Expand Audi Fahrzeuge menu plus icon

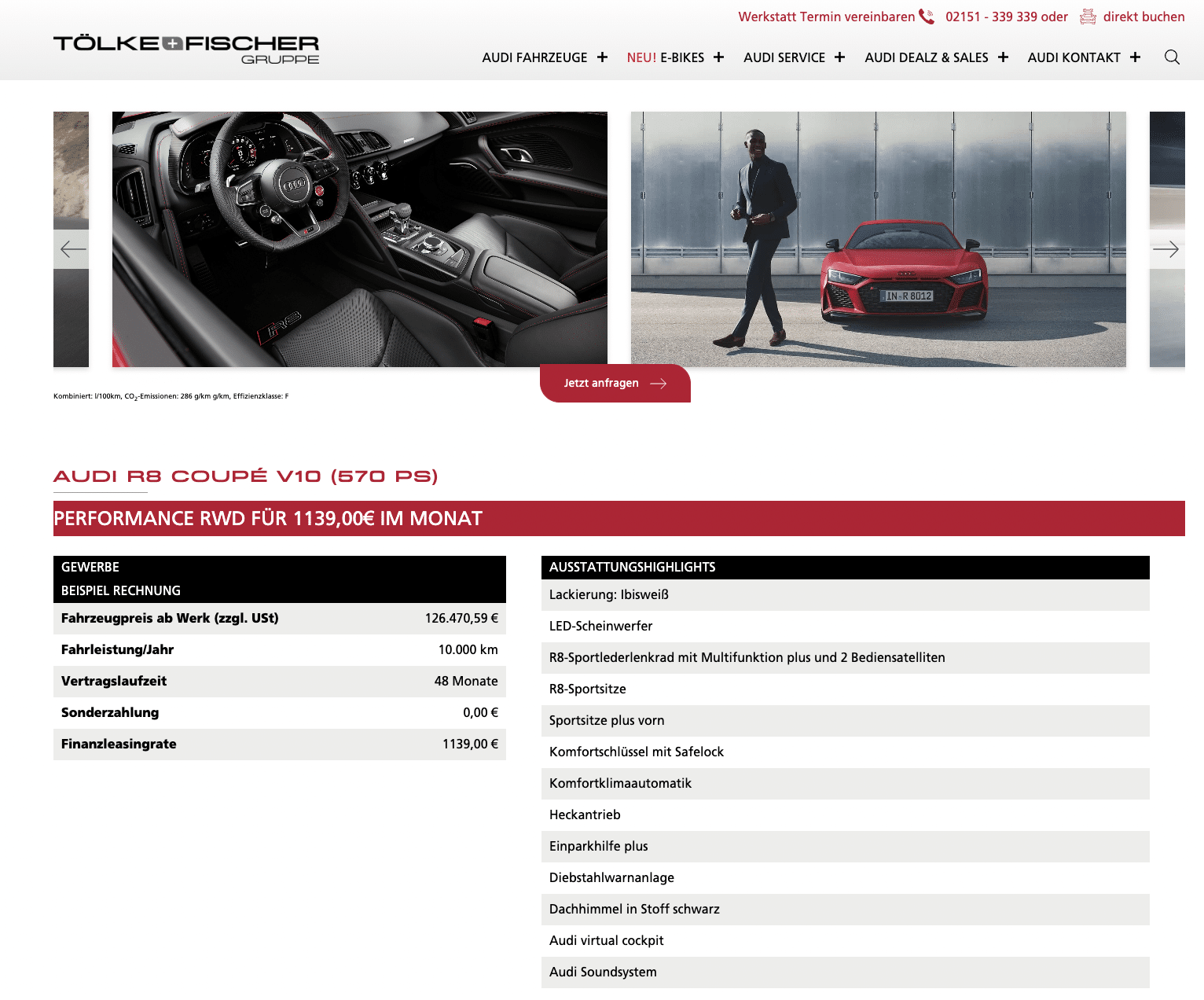coord(602,57)
